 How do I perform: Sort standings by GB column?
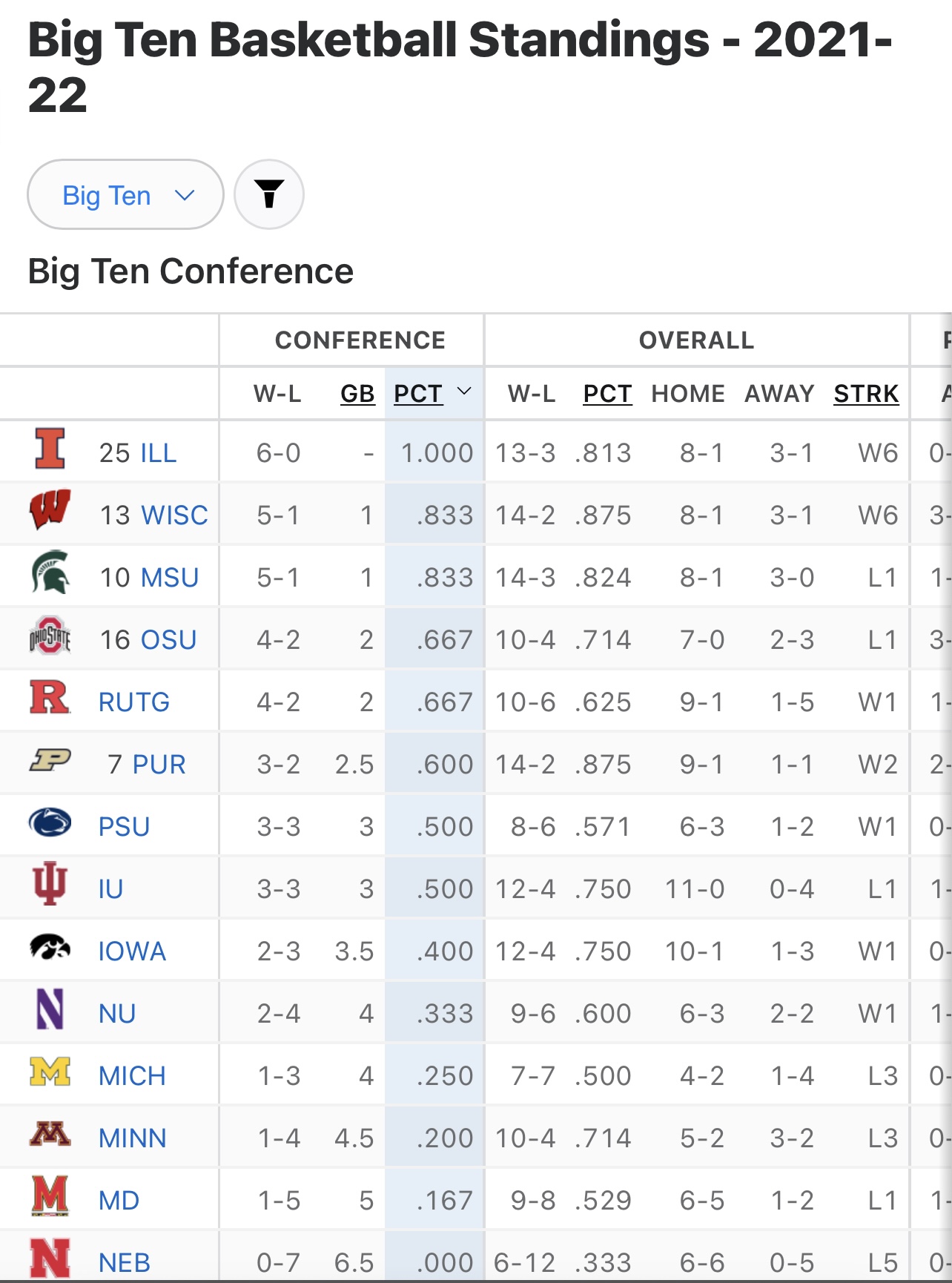(x=357, y=394)
